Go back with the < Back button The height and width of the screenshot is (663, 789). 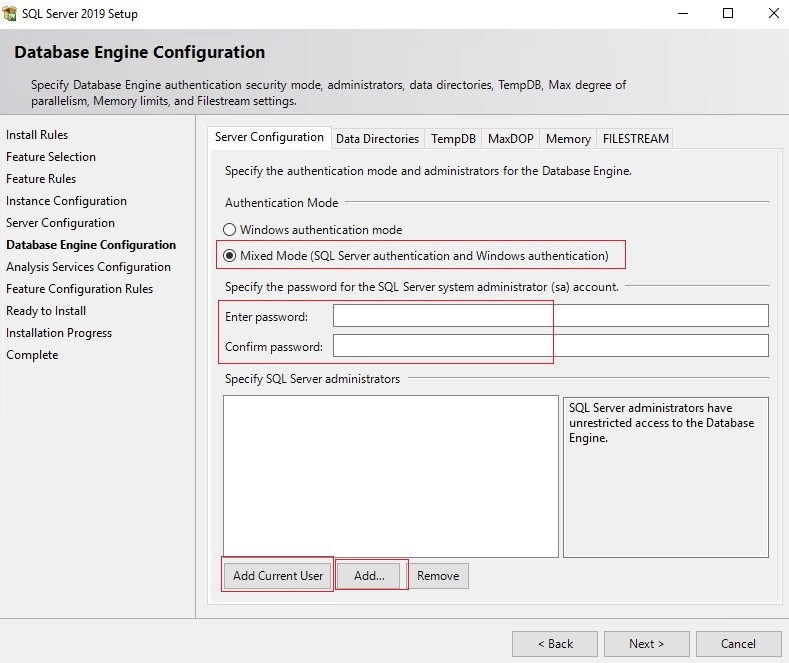555,644
